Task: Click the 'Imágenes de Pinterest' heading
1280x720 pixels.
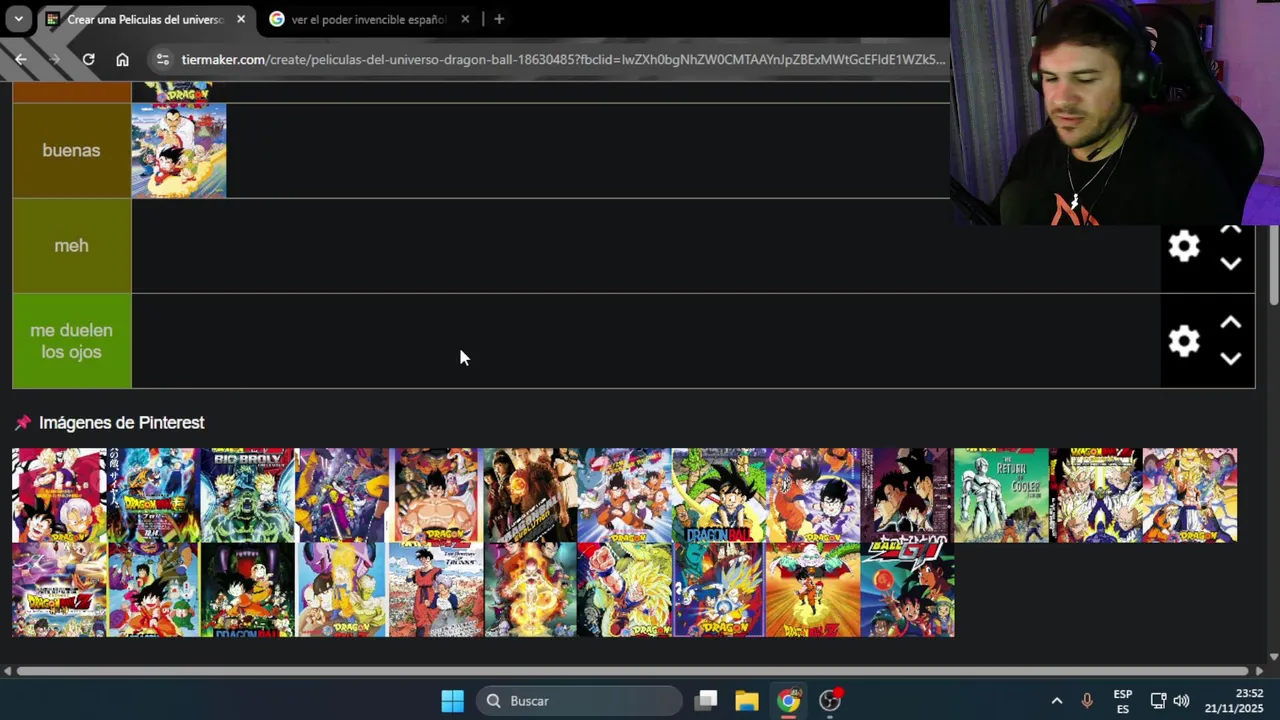Action: [121, 423]
